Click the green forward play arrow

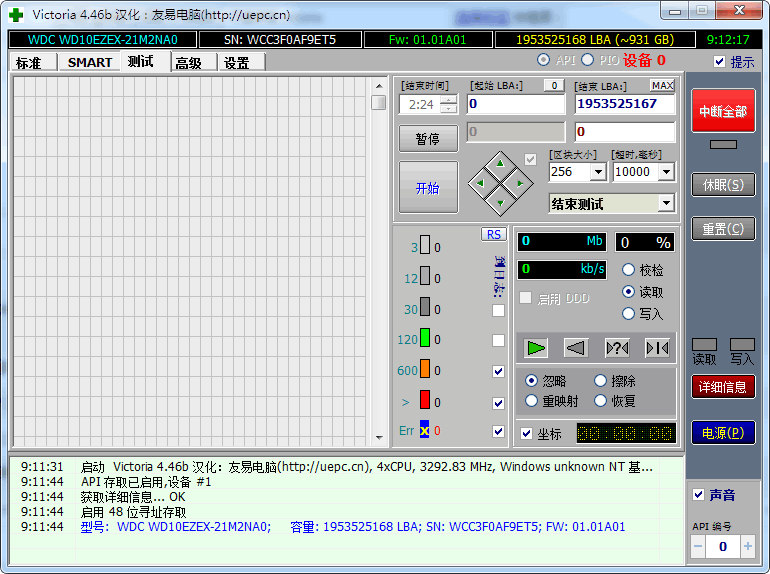(x=536, y=348)
